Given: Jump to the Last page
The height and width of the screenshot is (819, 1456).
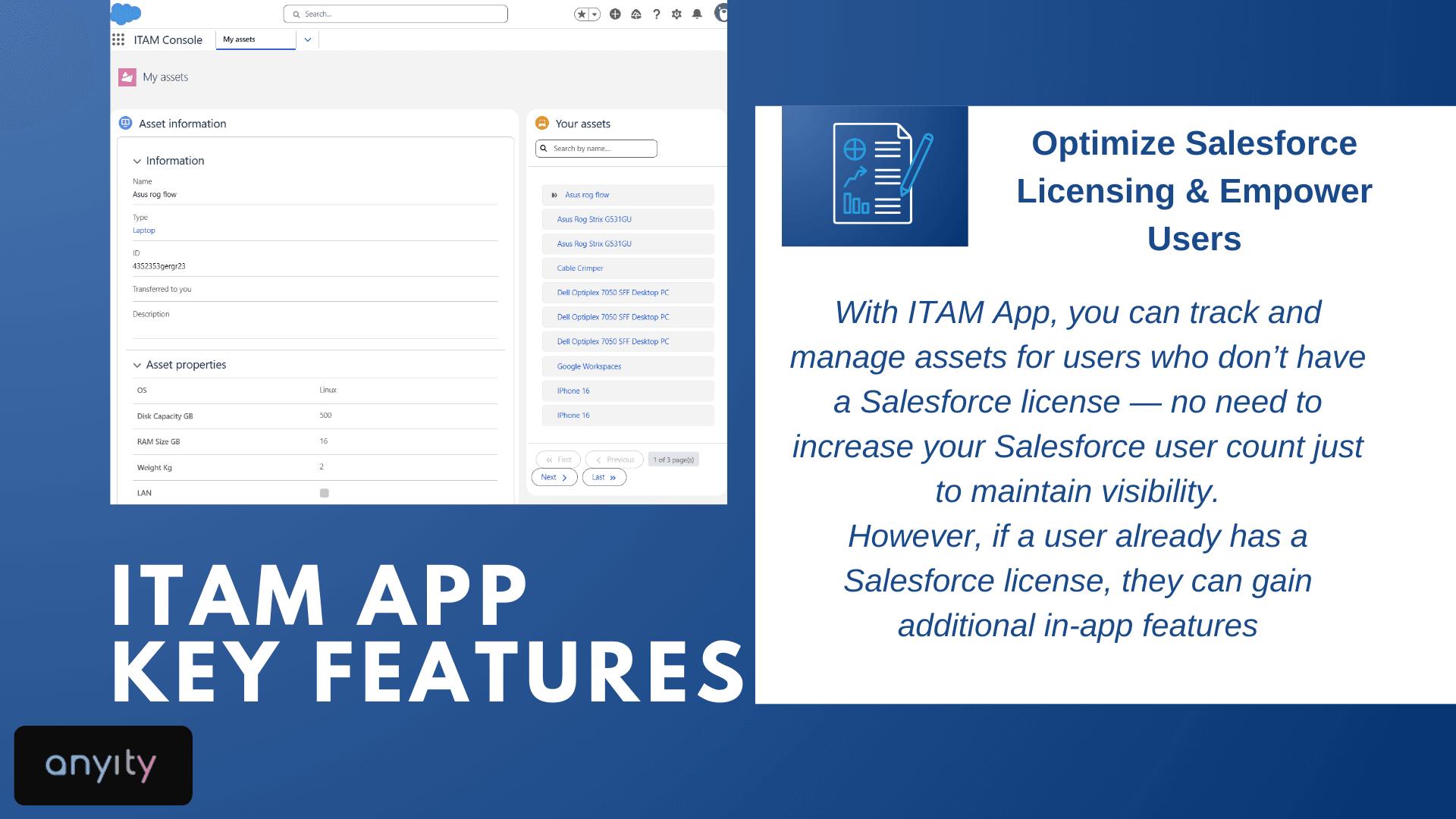Looking at the screenshot, I should 604,477.
